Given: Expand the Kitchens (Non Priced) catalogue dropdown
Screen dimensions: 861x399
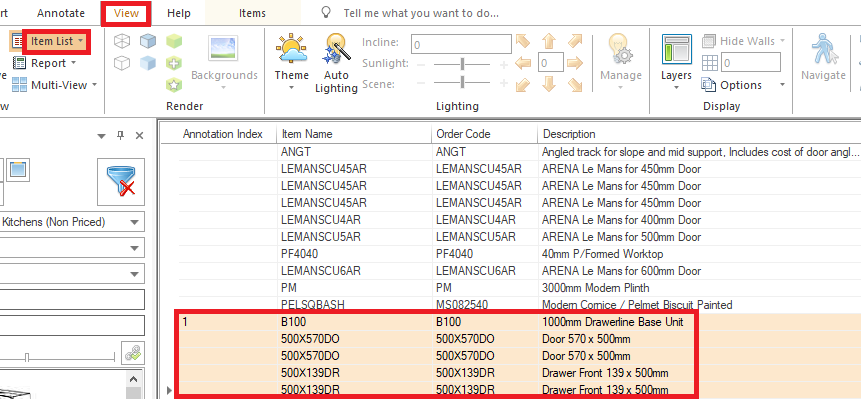Looking at the screenshot, I should pos(71,222).
